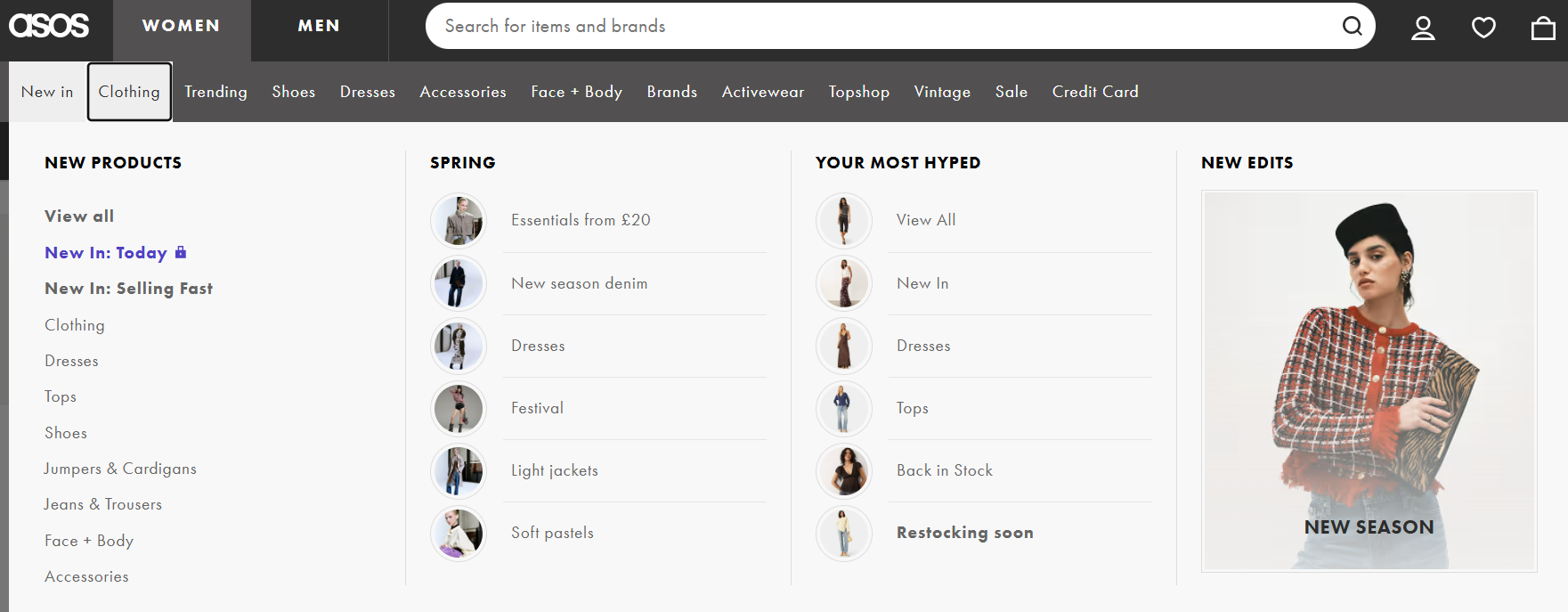
Task: Open the Face + Body nav menu
Action: pyautogui.click(x=576, y=92)
